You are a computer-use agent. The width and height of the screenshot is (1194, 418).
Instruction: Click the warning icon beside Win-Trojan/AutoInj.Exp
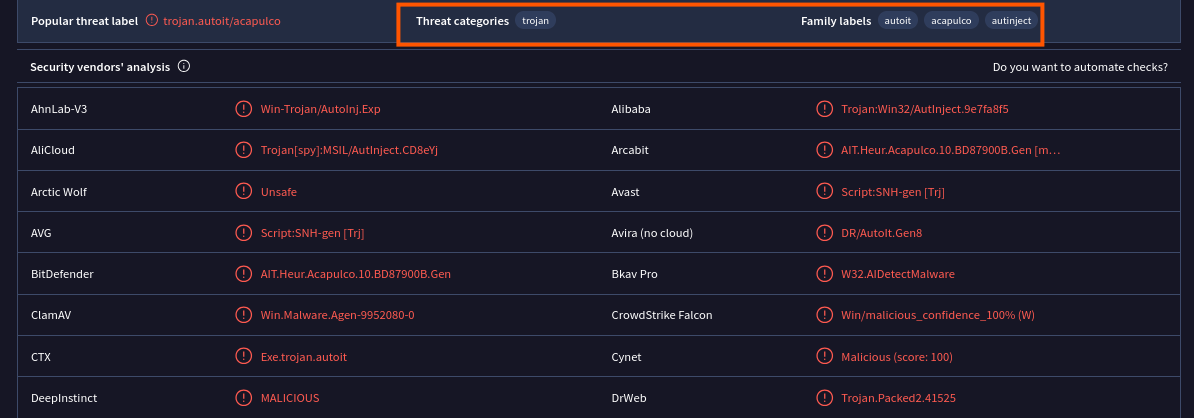pos(243,109)
